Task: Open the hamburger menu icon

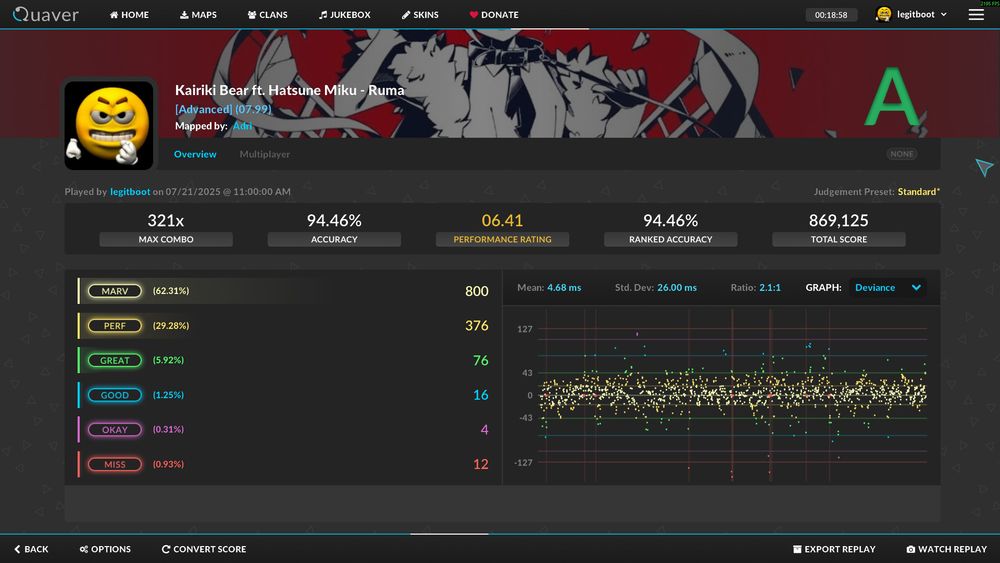Action: (976, 14)
